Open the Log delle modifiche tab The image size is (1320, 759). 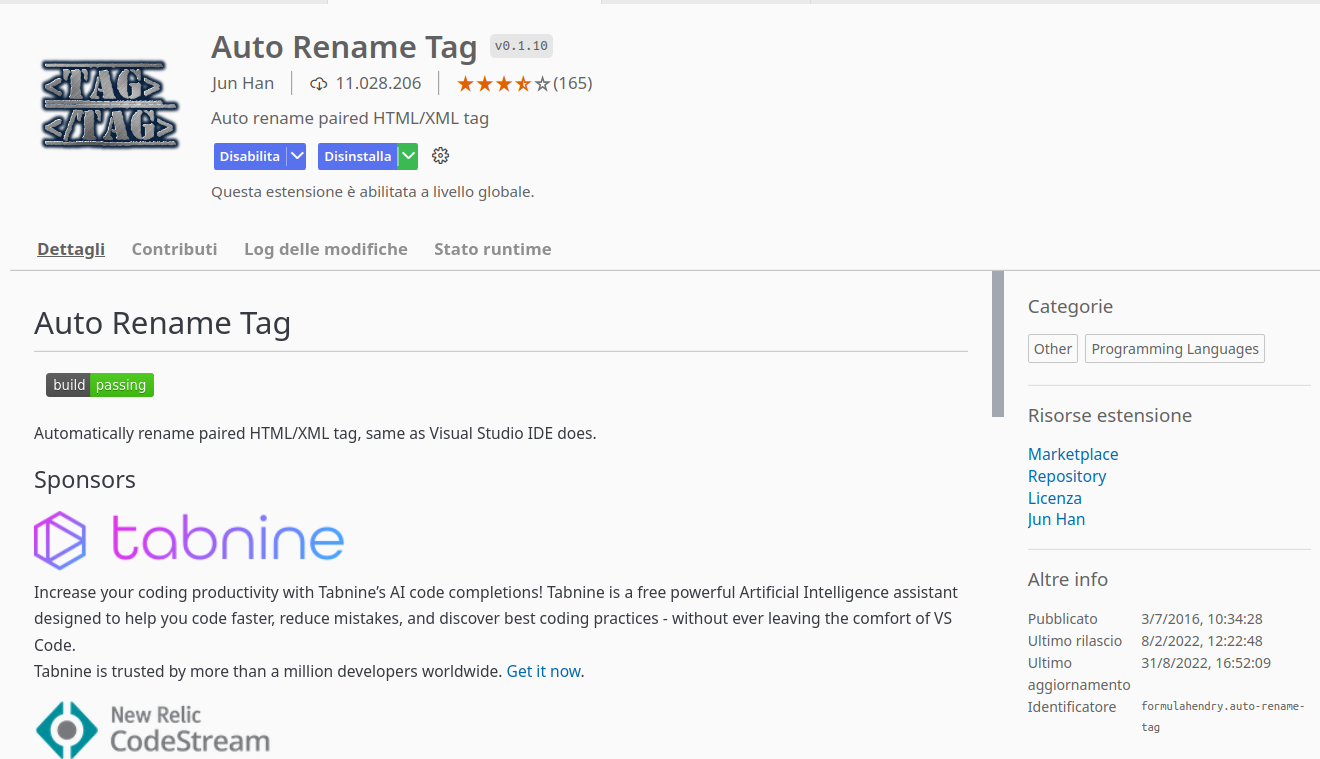click(x=325, y=249)
